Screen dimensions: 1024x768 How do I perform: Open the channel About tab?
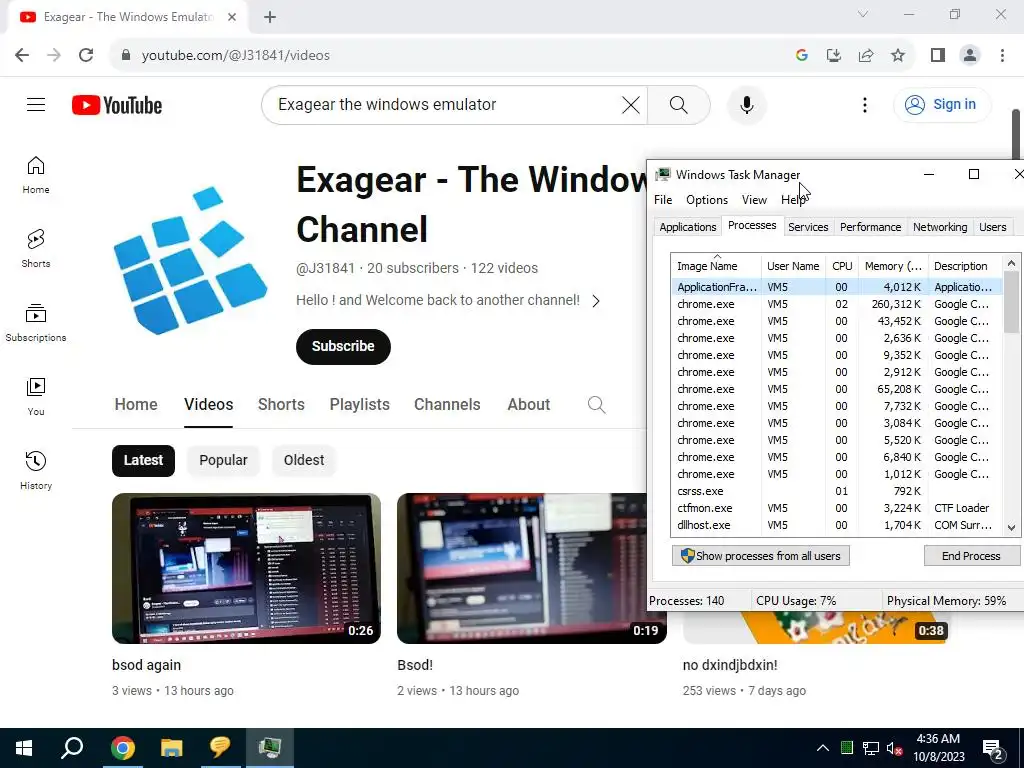(528, 405)
